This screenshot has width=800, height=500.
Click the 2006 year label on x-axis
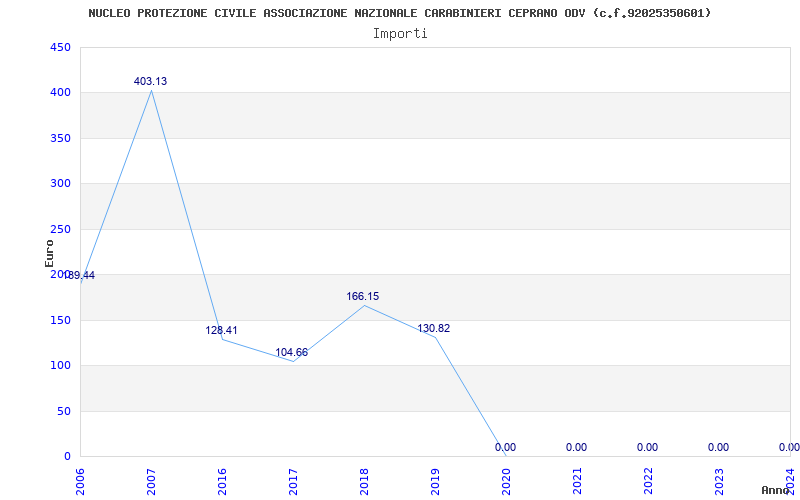point(80,482)
